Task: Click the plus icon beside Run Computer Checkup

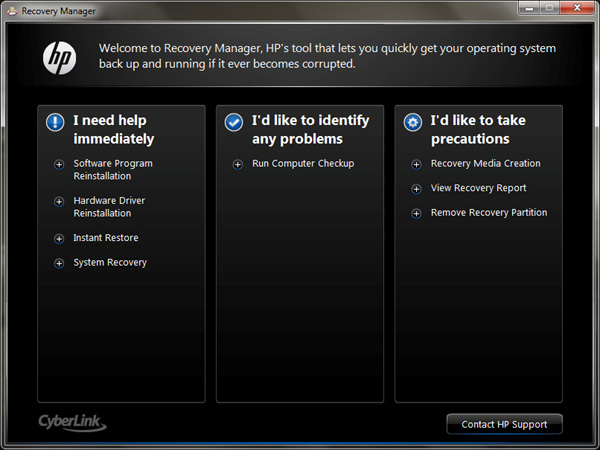Action: (238, 165)
